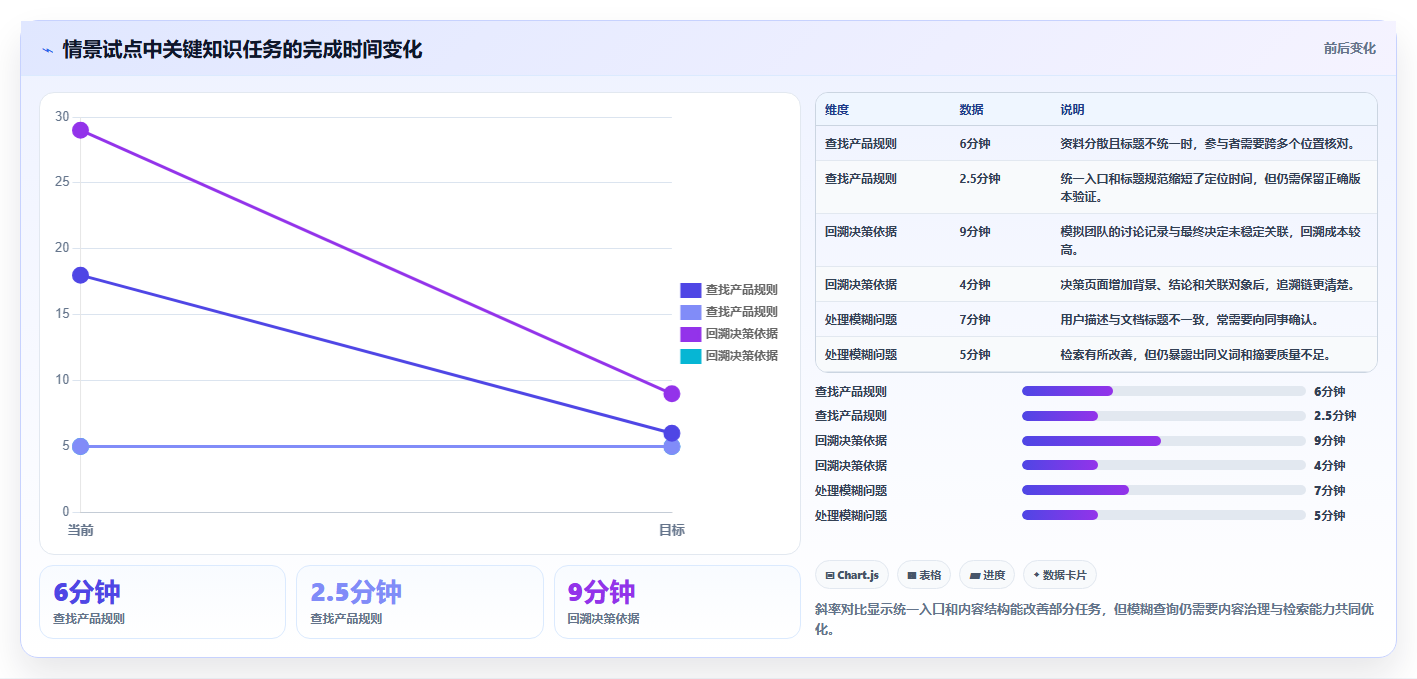Screen dimensions: 1417x679
Task: Click the 9分钟 progress bar
Action: pos(1164,441)
